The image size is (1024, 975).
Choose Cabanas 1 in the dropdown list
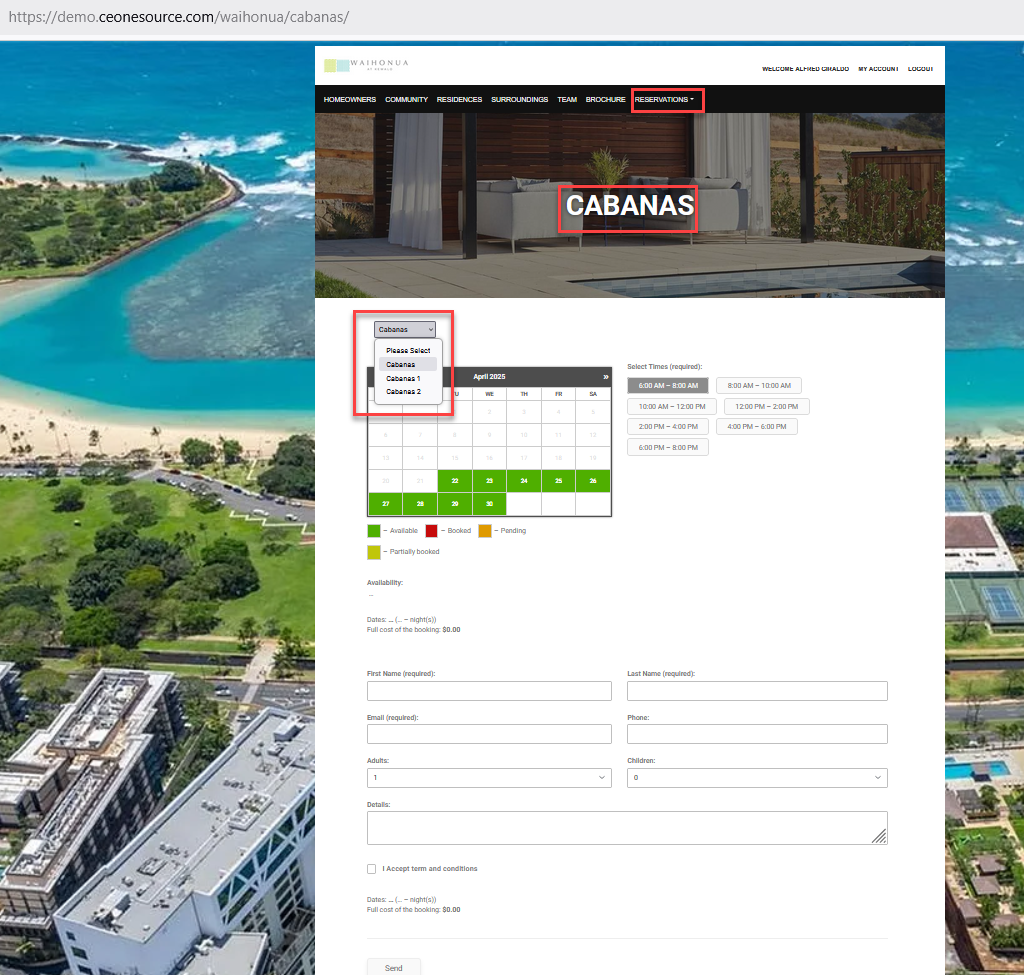(x=404, y=379)
